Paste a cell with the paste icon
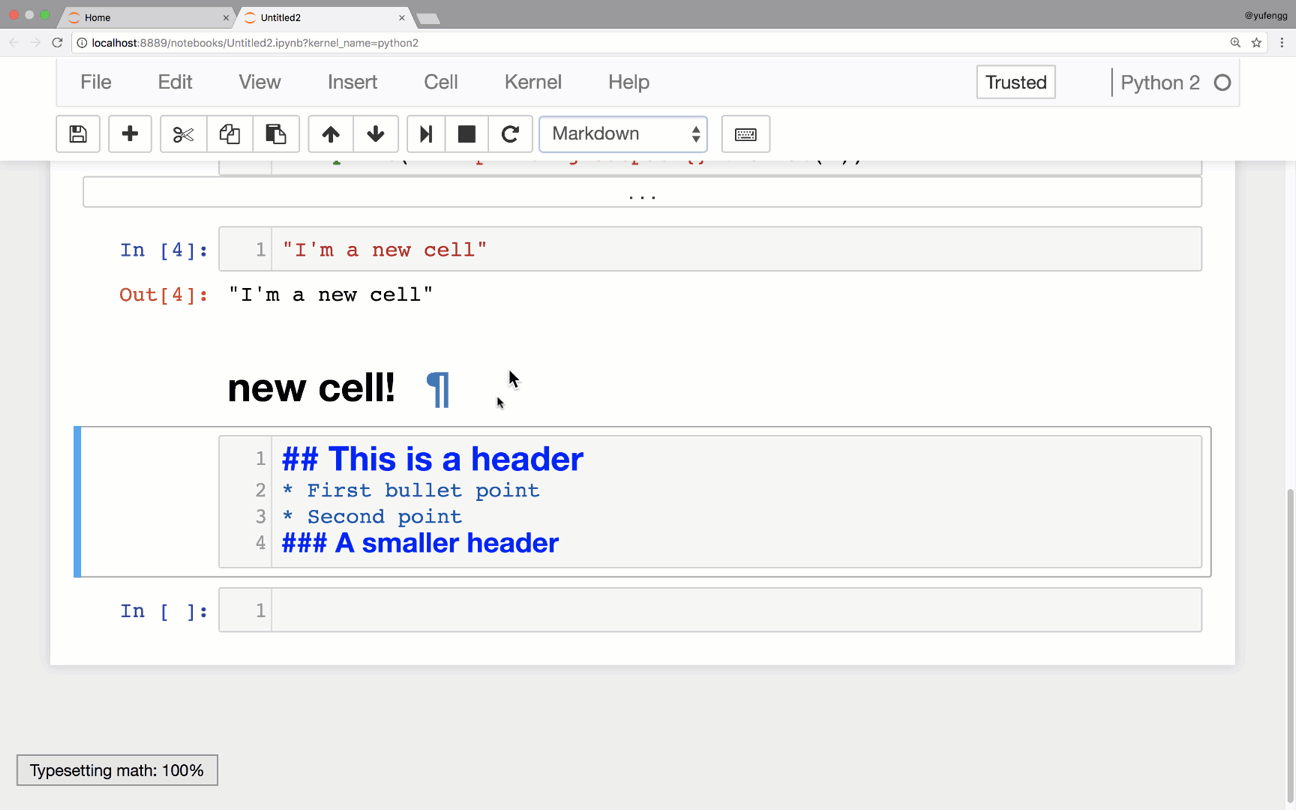The height and width of the screenshot is (810, 1296). coord(276,133)
